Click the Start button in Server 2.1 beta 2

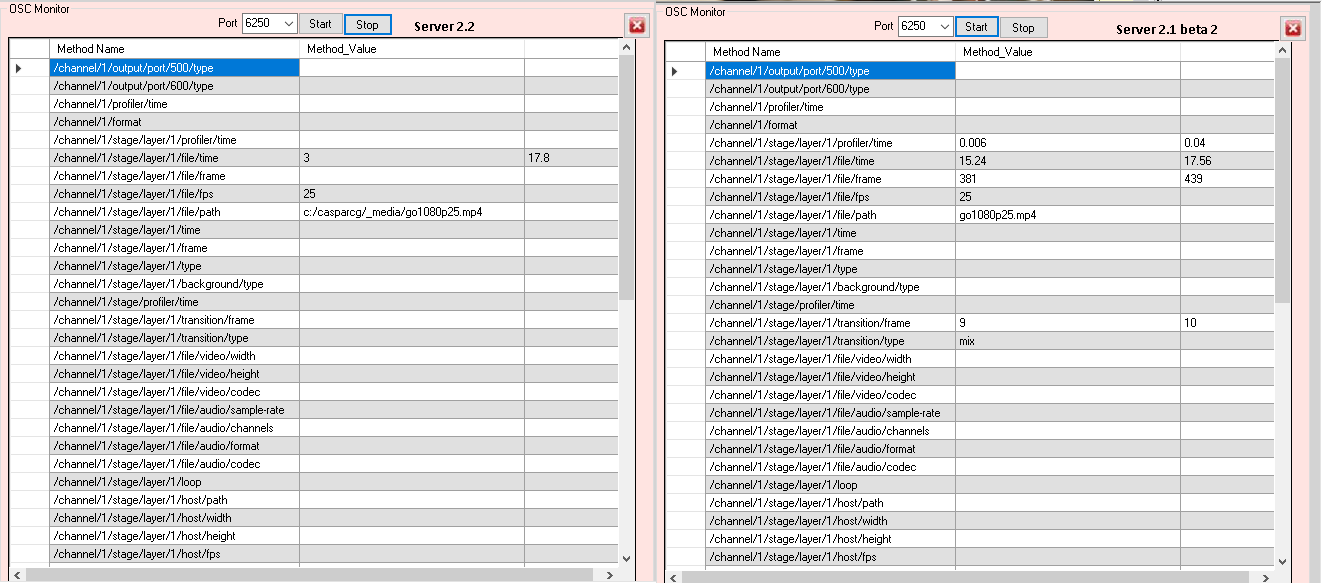[x=977, y=27]
